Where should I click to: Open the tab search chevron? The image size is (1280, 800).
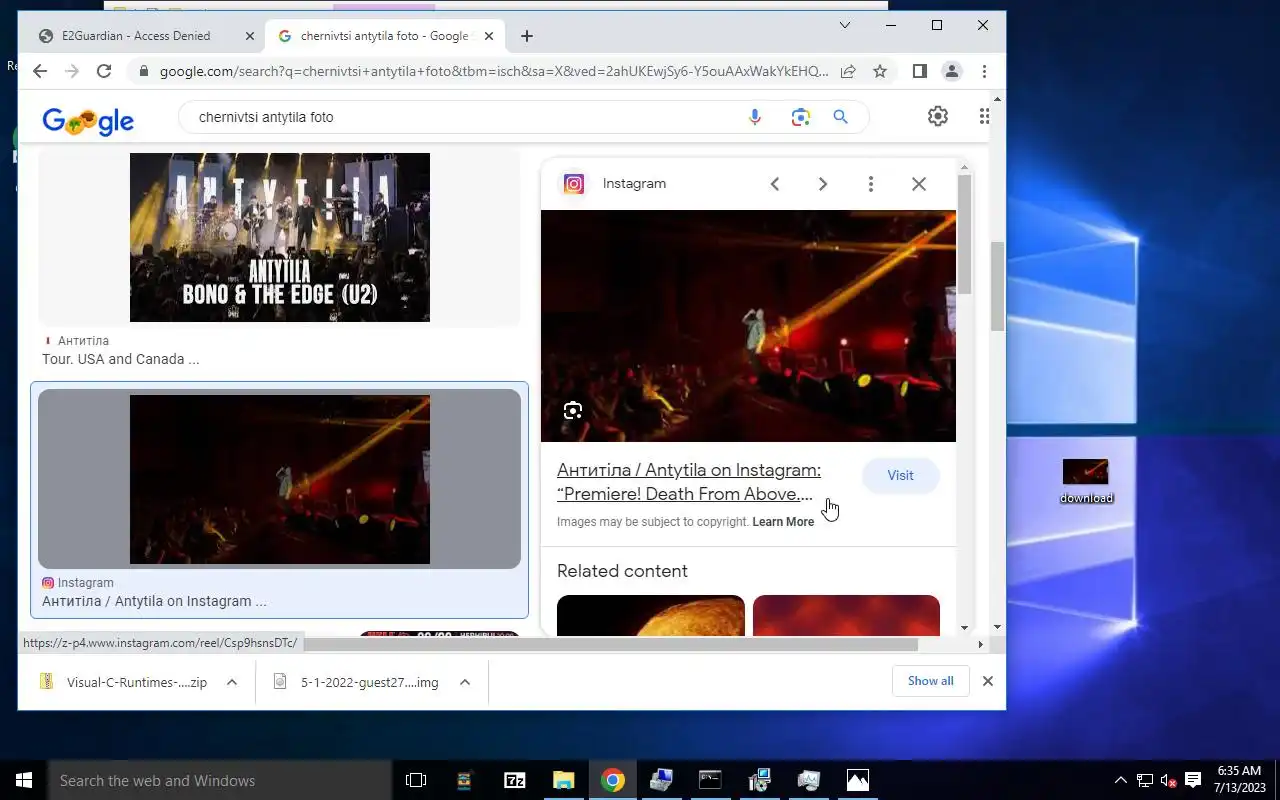point(845,25)
